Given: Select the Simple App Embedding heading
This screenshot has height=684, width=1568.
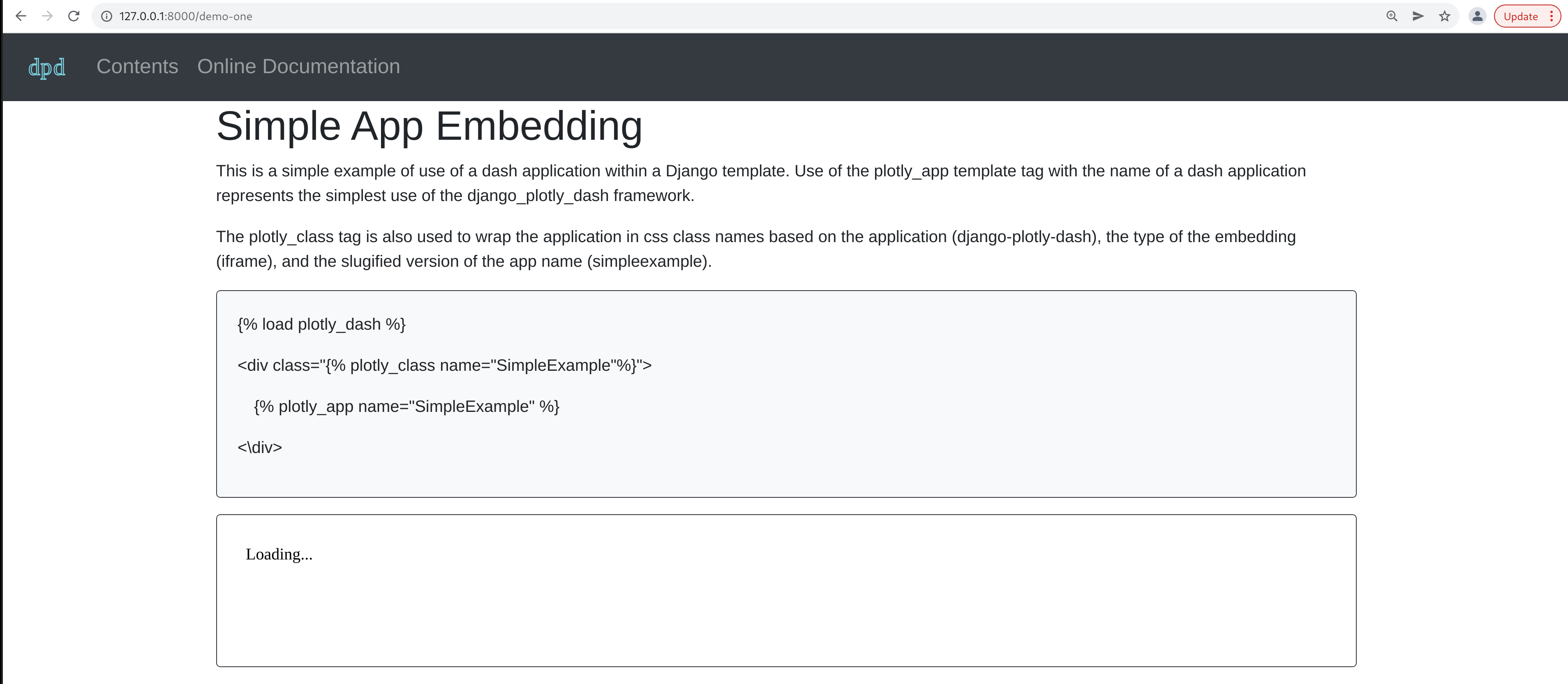Looking at the screenshot, I should pos(429,126).
